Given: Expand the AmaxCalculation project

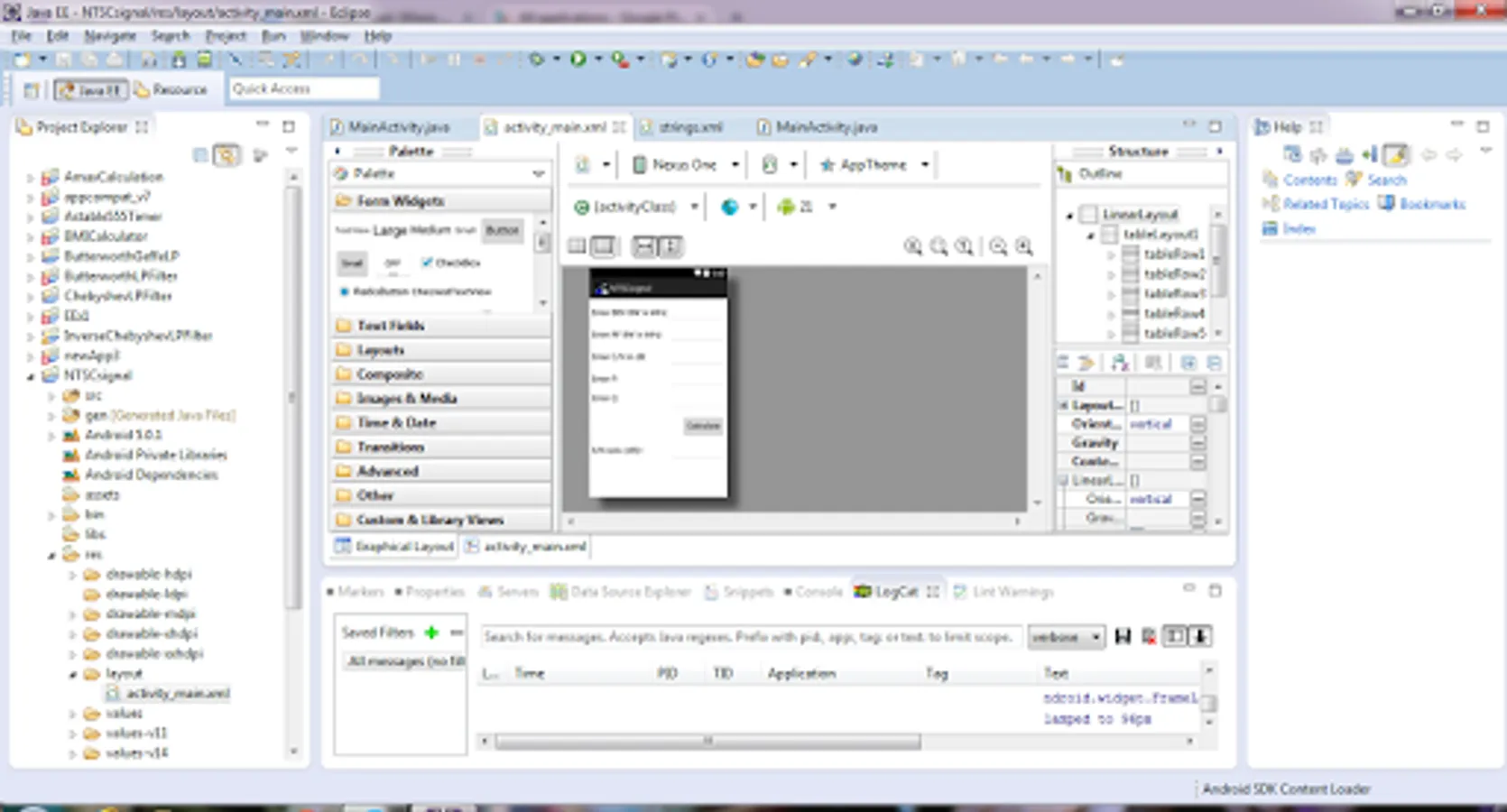Looking at the screenshot, I should pos(30,177).
